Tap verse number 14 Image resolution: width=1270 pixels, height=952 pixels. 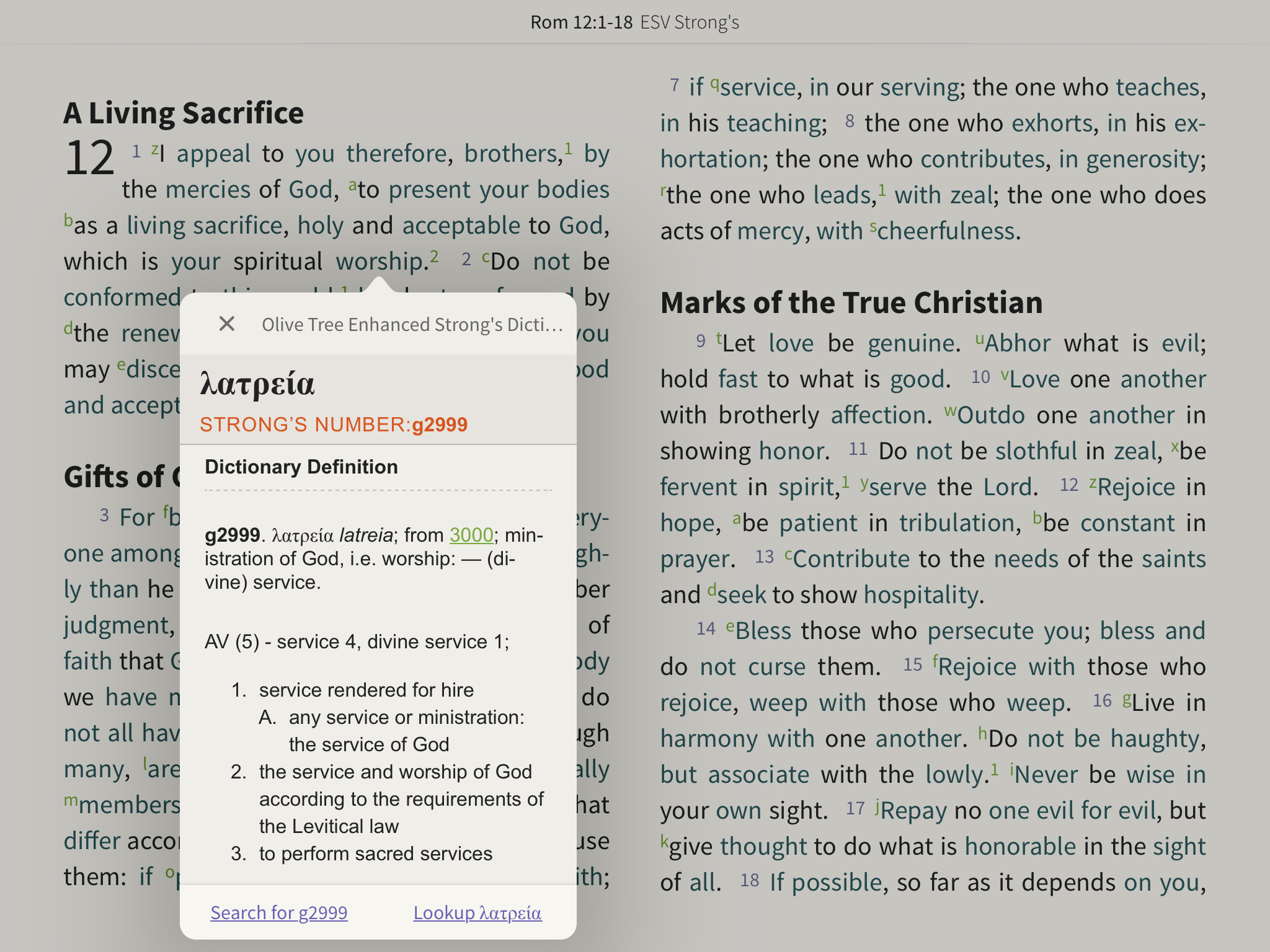coord(706,628)
